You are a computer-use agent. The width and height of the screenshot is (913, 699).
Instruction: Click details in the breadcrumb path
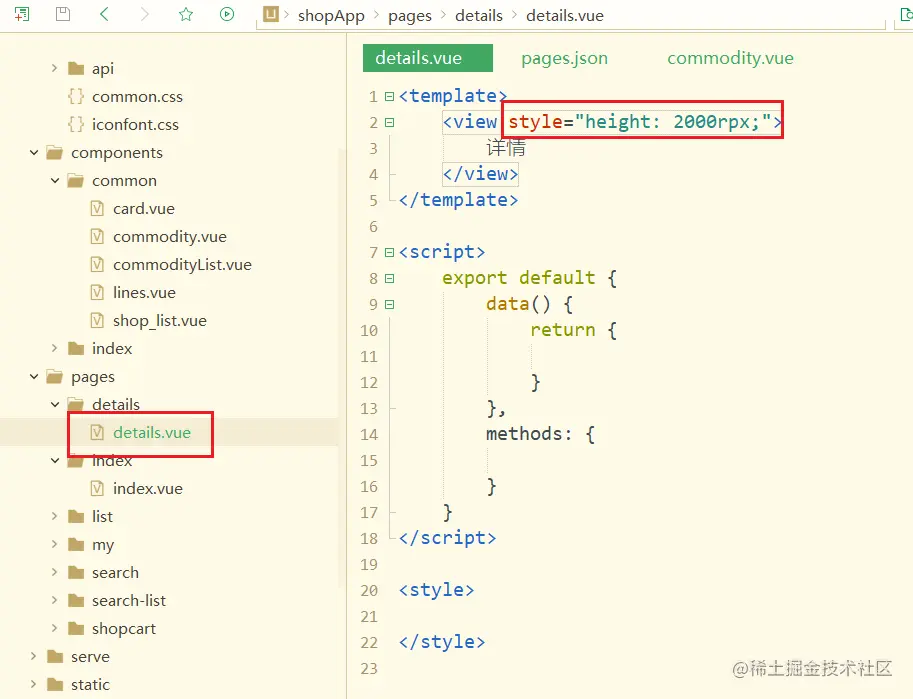479,16
